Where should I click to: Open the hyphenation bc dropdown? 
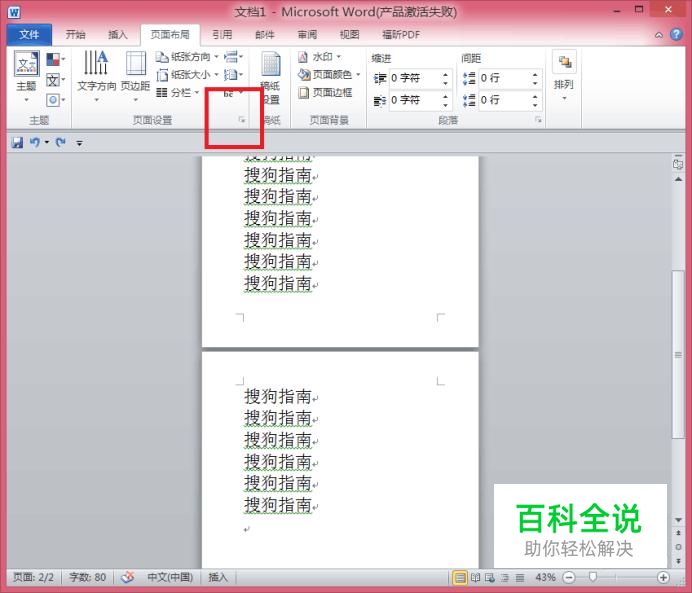tap(233, 93)
